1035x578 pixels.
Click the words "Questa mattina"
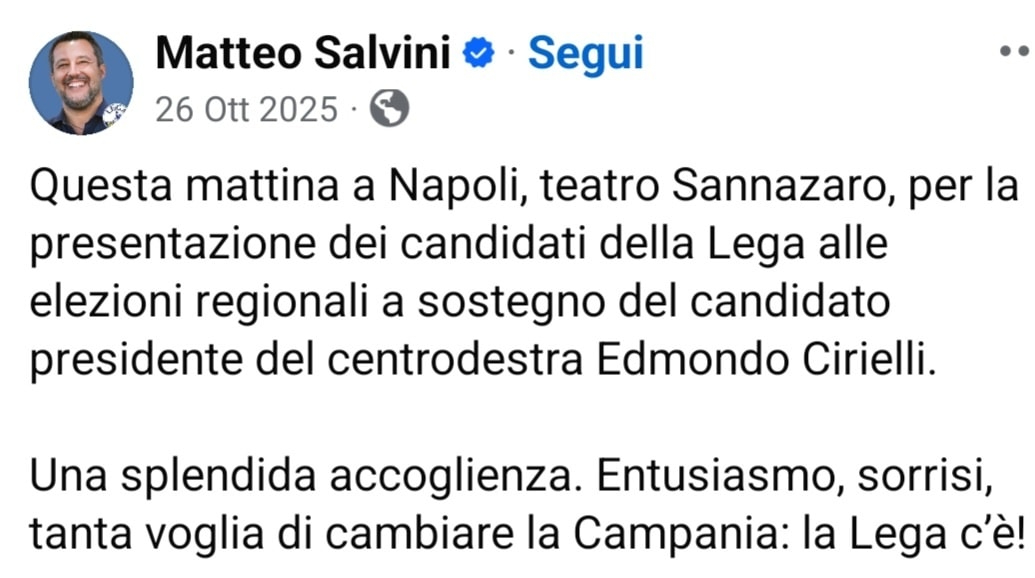point(178,187)
